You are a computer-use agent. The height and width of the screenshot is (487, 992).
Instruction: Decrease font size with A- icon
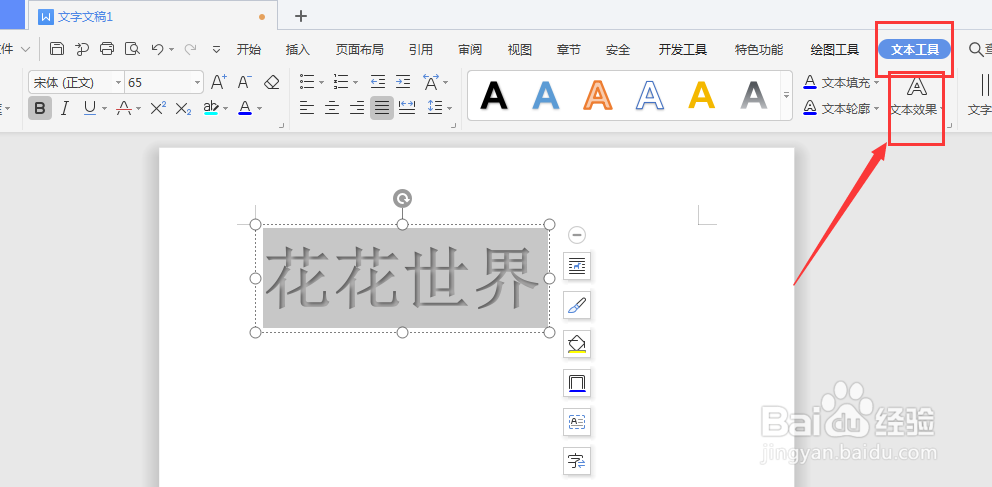tap(245, 82)
